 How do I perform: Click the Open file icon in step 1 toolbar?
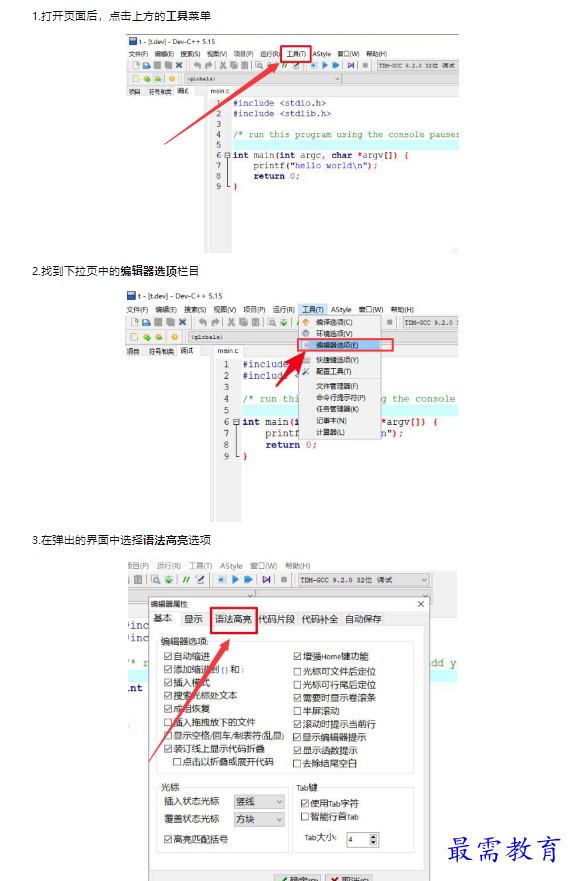tap(146, 66)
